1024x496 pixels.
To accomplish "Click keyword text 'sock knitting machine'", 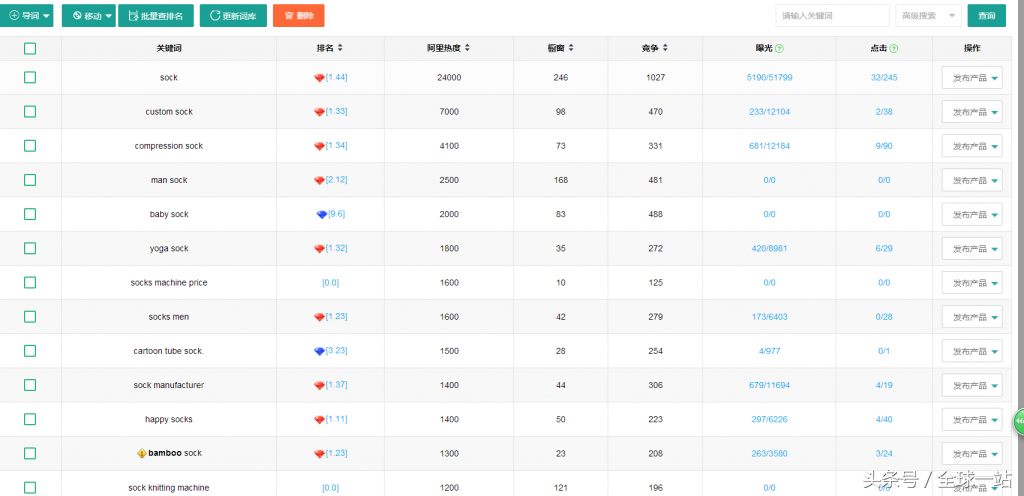I will [x=169, y=488].
